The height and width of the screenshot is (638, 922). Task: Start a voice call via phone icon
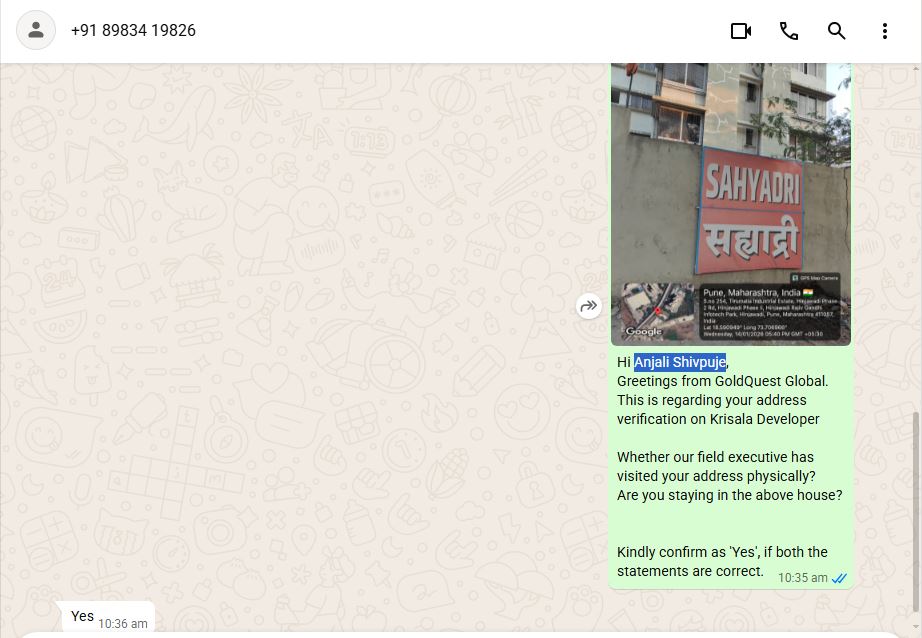[x=789, y=31]
